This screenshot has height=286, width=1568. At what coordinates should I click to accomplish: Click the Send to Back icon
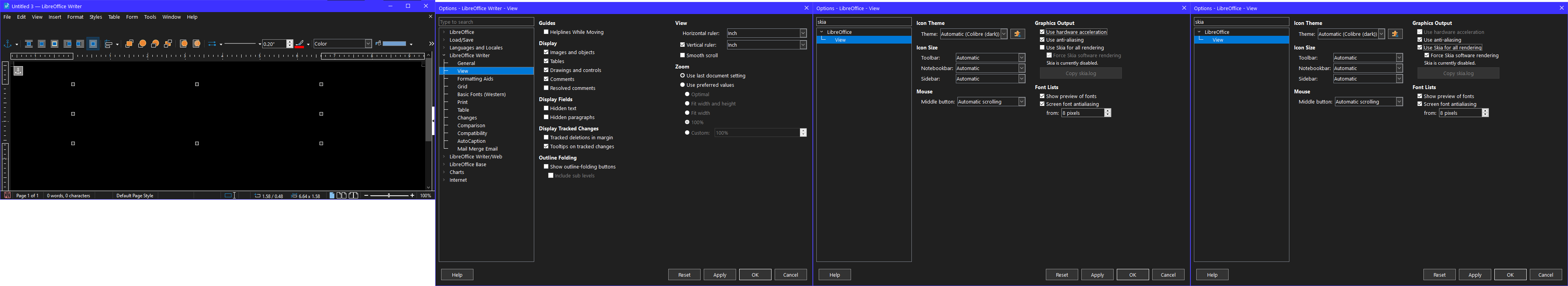[x=168, y=44]
